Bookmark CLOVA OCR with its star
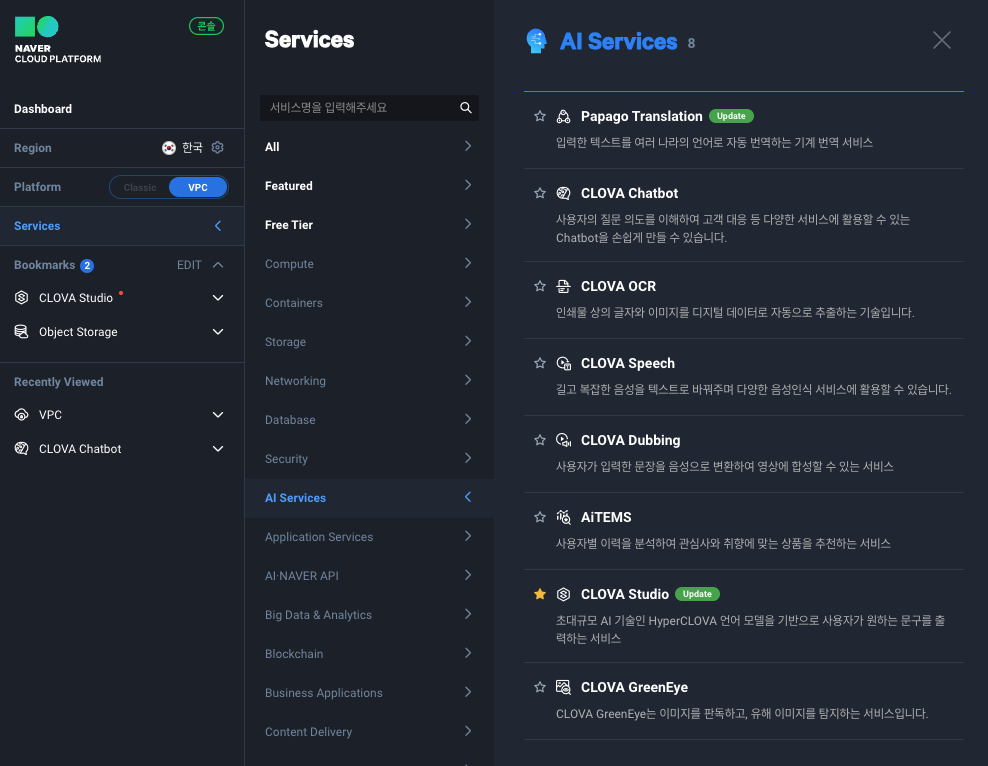 point(540,286)
